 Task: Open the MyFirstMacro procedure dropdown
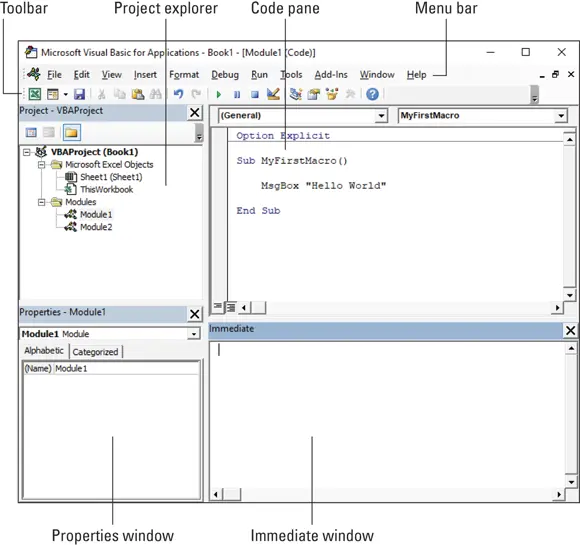(x=561, y=116)
